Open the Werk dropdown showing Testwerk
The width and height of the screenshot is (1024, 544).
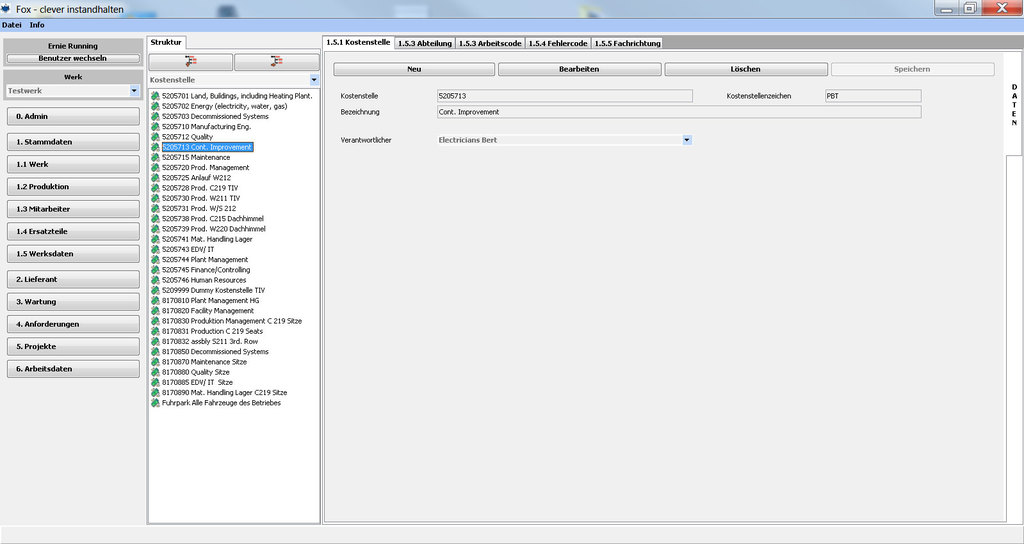point(134,91)
